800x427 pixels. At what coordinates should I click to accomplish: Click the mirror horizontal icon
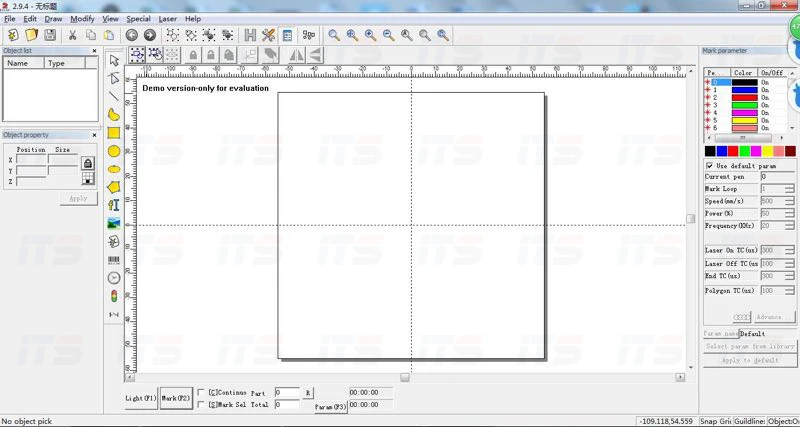pos(296,55)
